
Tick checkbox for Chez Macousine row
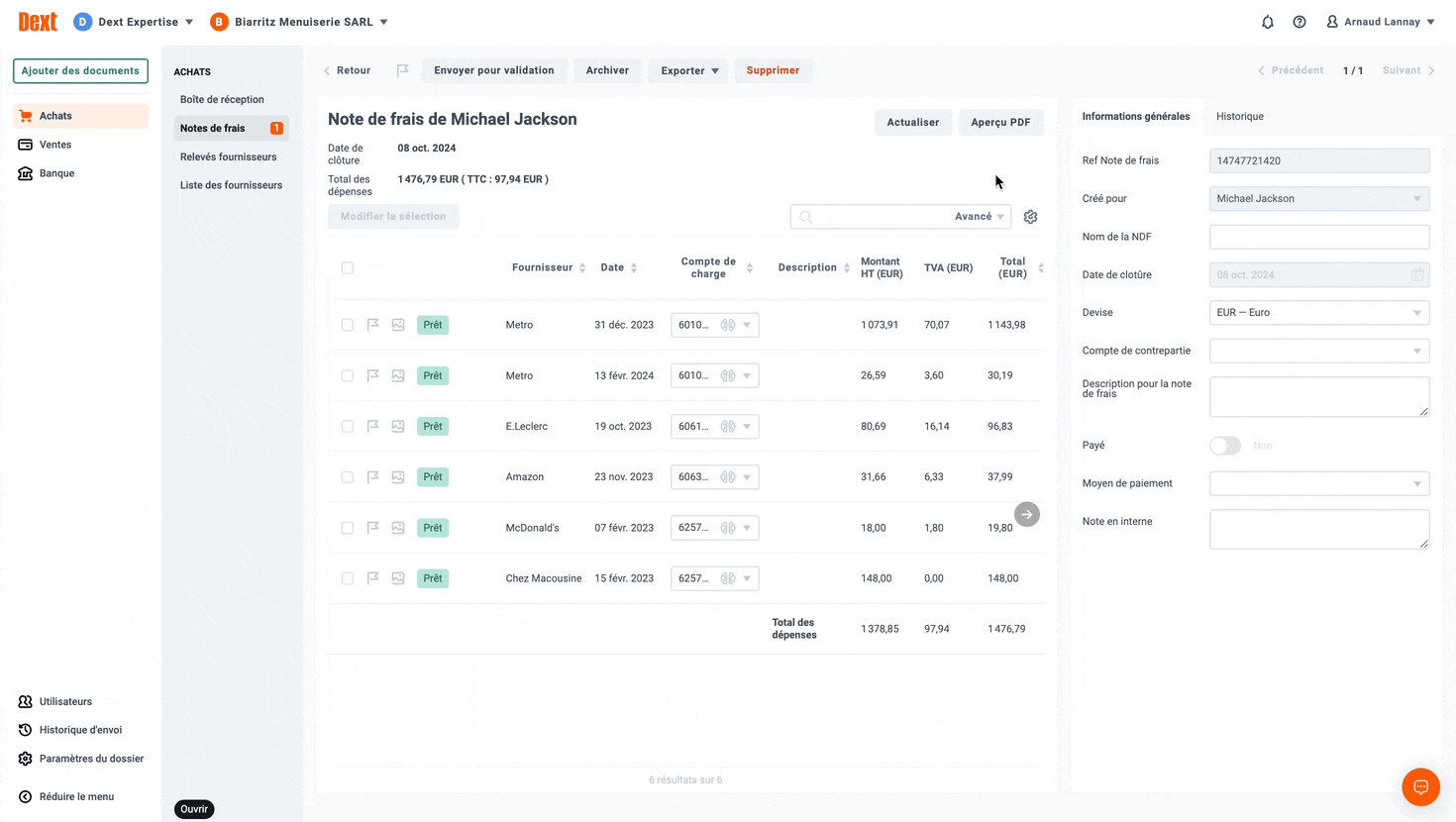tap(348, 578)
